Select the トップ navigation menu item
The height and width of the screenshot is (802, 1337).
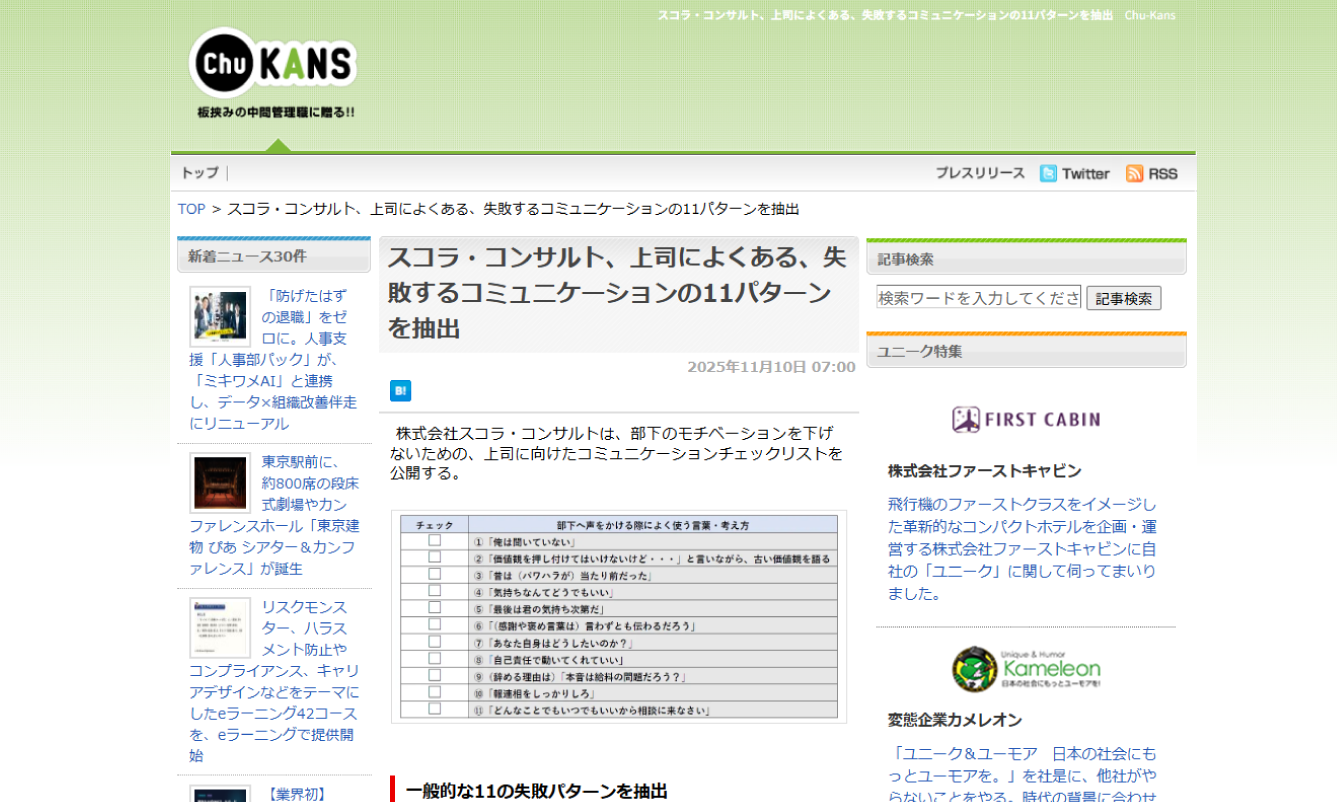click(200, 173)
